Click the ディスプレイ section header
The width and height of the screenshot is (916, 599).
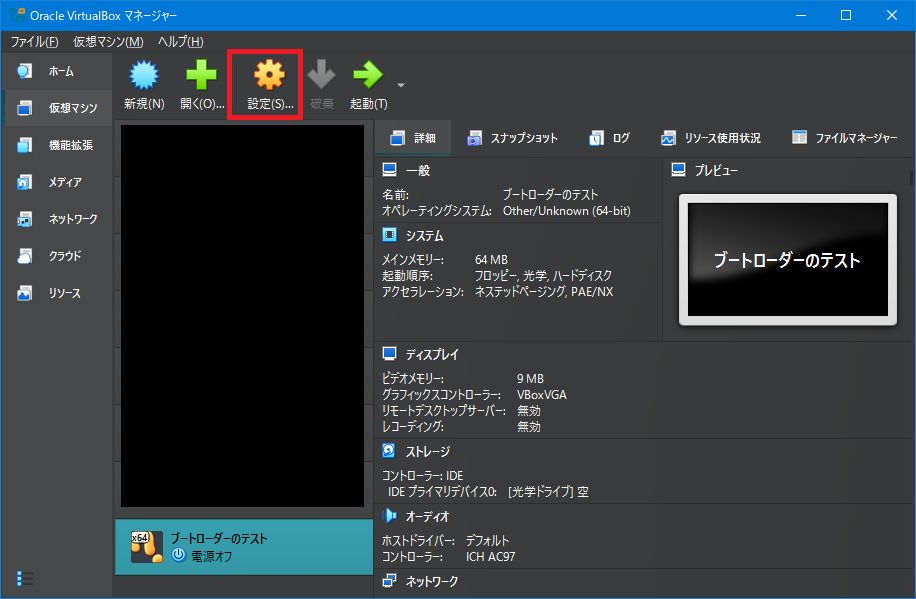pyautogui.click(x=432, y=354)
